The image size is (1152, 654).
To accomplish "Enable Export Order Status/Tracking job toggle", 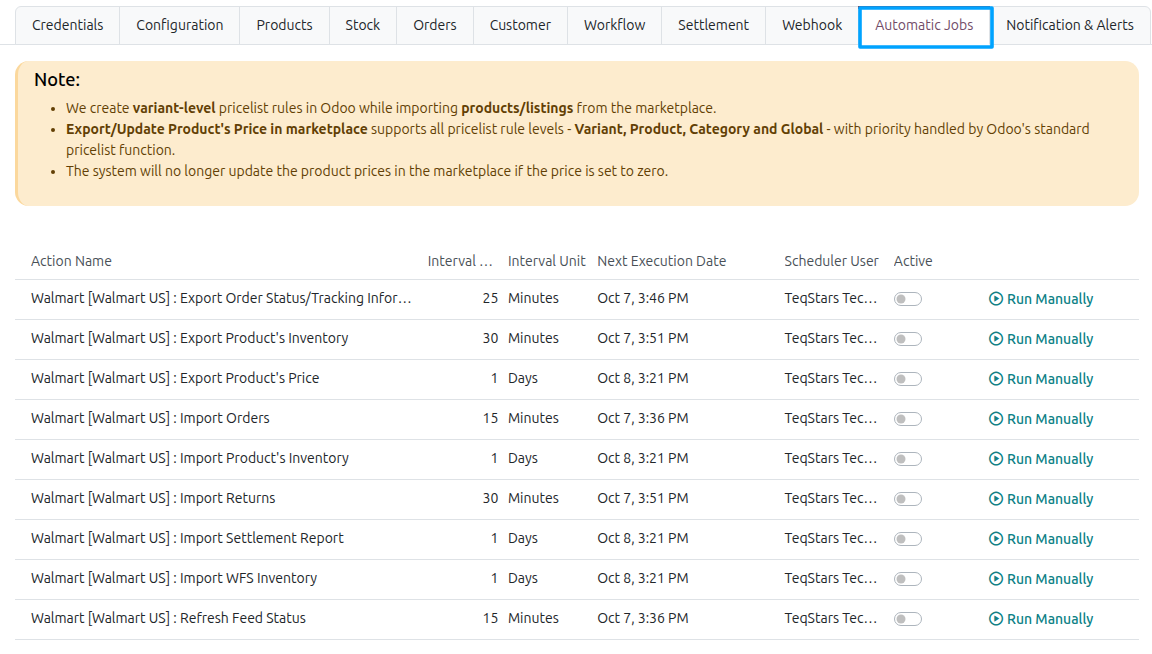I will click(x=907, y=299).
